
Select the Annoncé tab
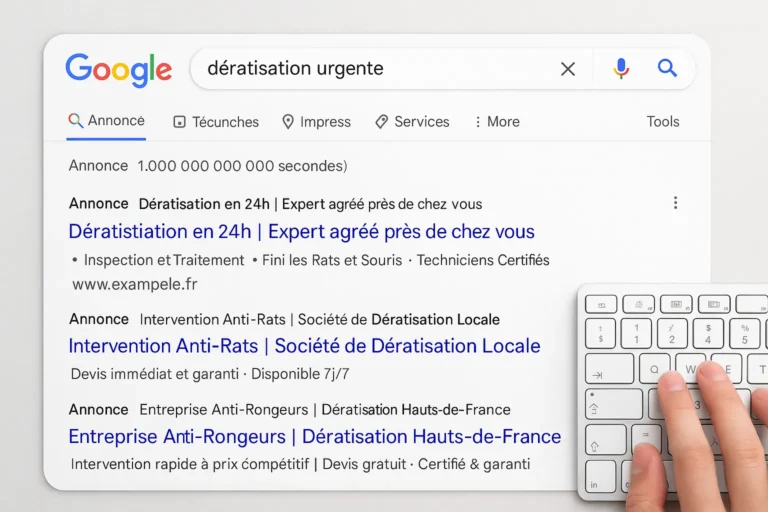click(106, 121)
